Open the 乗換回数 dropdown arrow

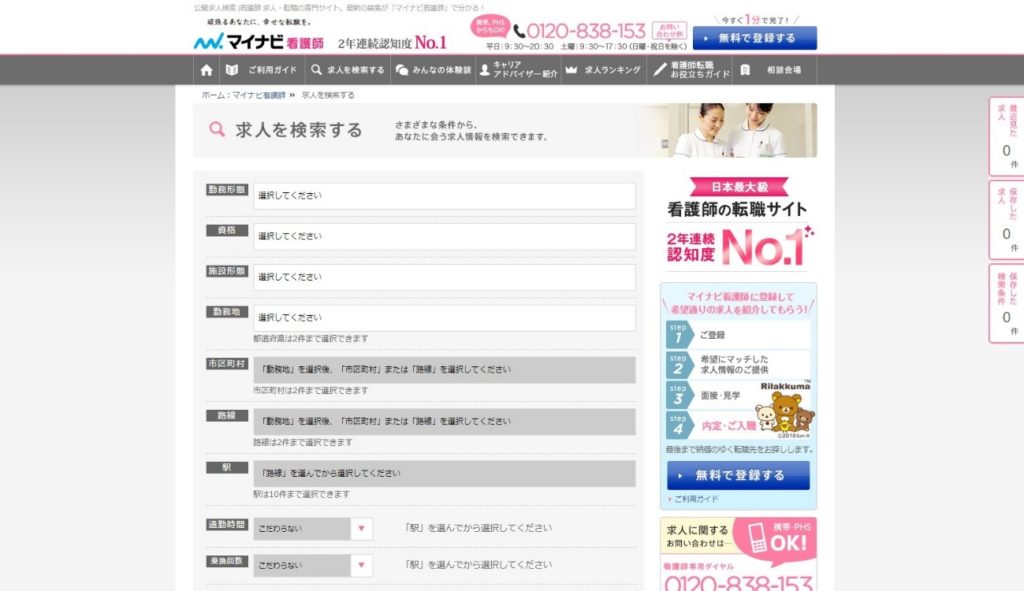point(361,566)
